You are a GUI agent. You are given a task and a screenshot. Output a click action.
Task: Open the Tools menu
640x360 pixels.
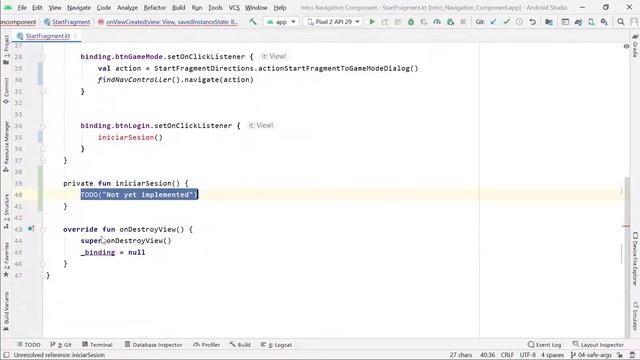(215, 8)
